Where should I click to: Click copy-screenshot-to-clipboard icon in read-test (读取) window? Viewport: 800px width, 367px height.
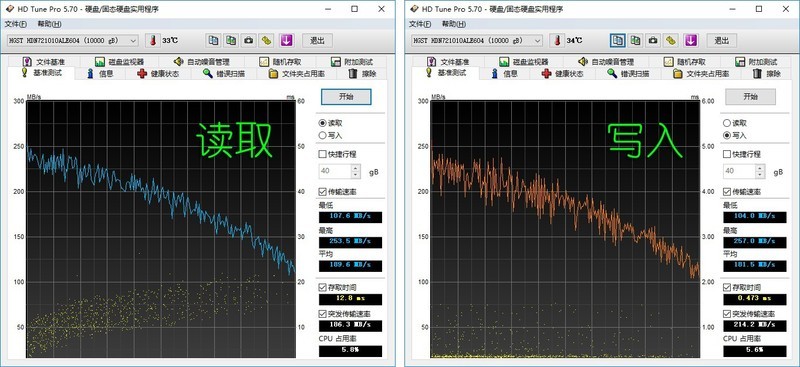click(x=231, y=40)
